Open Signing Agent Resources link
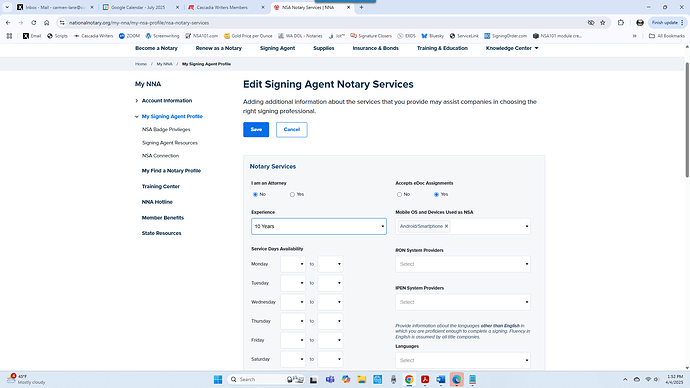690x388 pixels. [169, 143]
